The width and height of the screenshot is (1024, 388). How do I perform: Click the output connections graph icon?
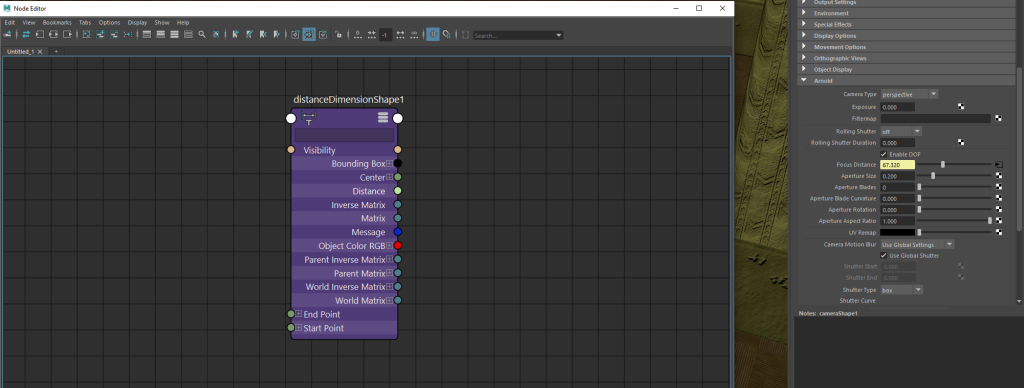point(67,35)
